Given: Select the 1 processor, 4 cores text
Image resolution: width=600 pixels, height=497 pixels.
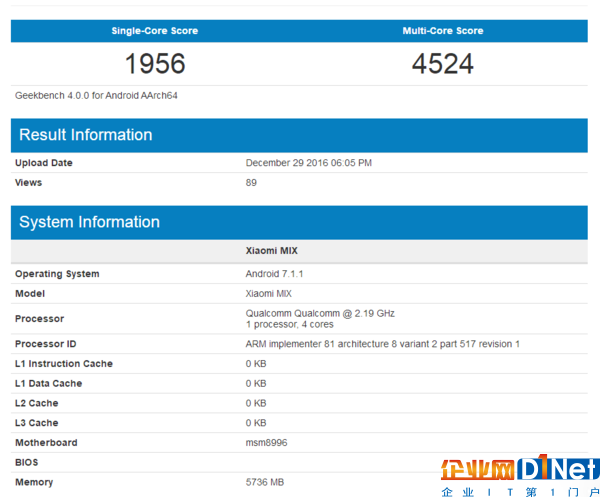Looking at the screenshot, I should [x=289, y=324].
